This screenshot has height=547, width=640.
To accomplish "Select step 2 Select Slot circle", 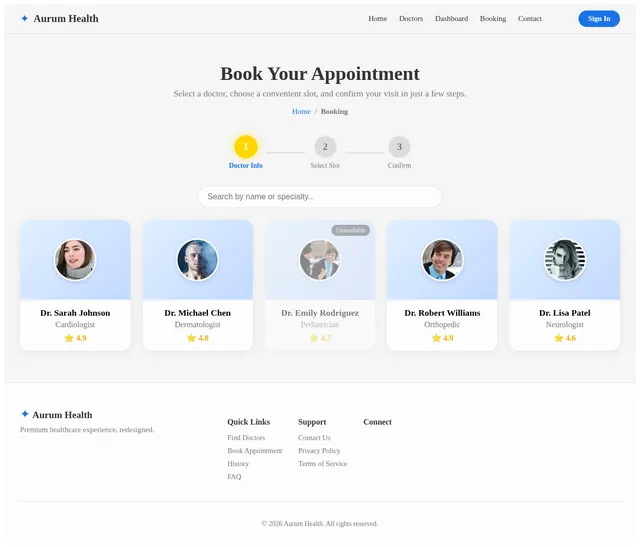I will click(x=325, y=147).
